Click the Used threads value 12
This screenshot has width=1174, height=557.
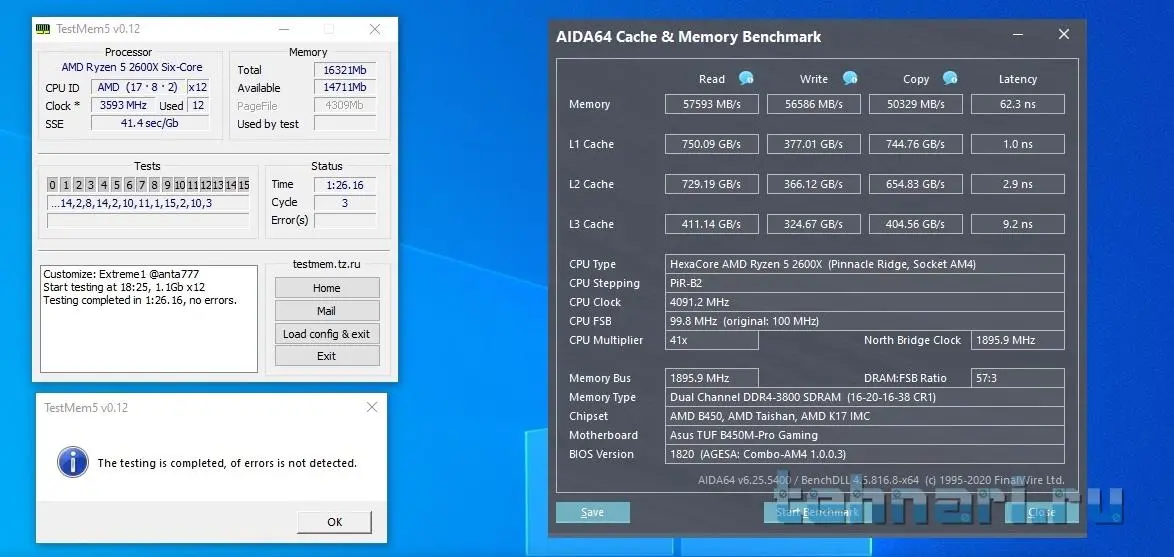[198, 106]
